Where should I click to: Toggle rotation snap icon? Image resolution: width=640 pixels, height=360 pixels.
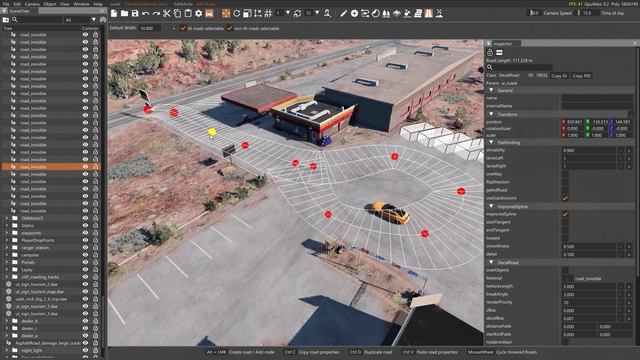tap(297, 13)
